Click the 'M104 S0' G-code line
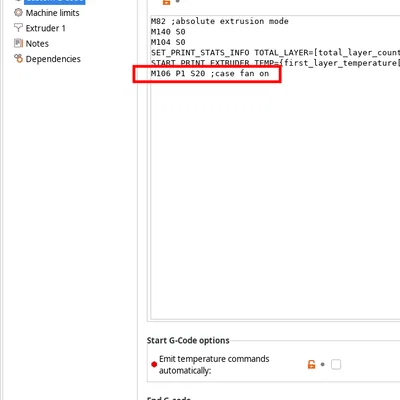This screenshot has height=400, width=400. (x=168, y=42)
